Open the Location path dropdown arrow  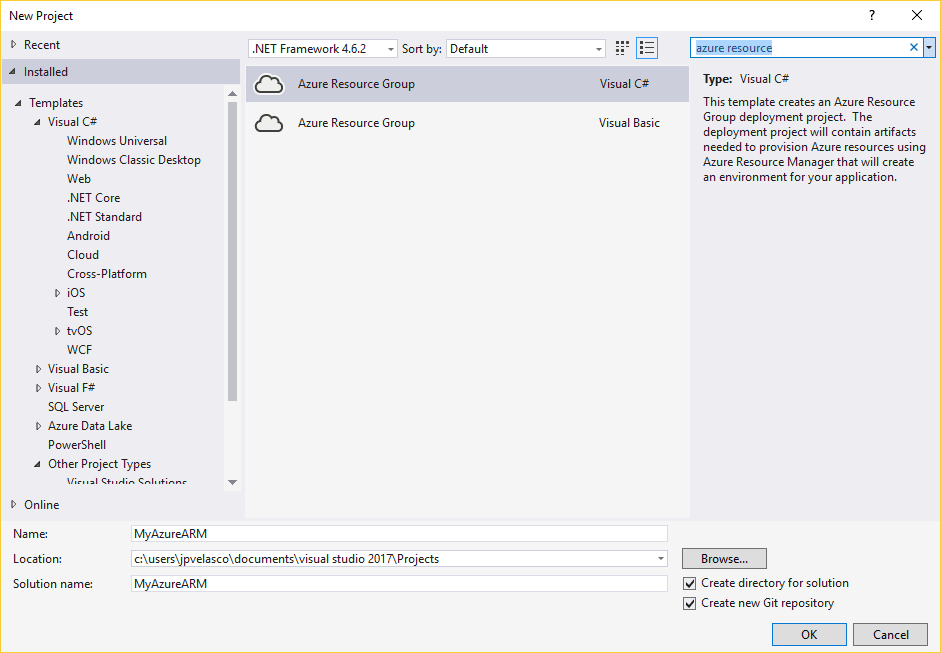point(660,559)
